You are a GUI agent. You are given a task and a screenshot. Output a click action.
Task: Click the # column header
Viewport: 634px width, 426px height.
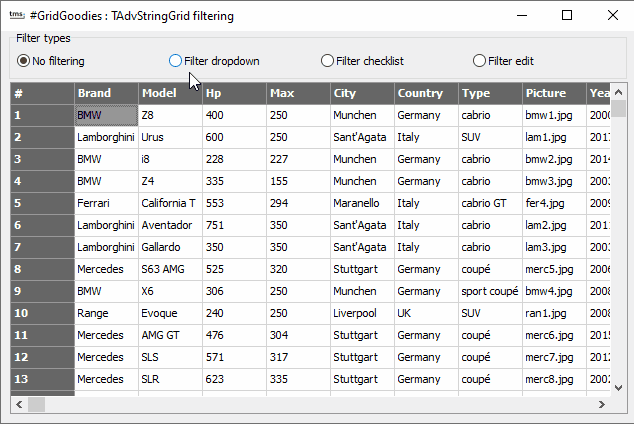coord(42,93)
